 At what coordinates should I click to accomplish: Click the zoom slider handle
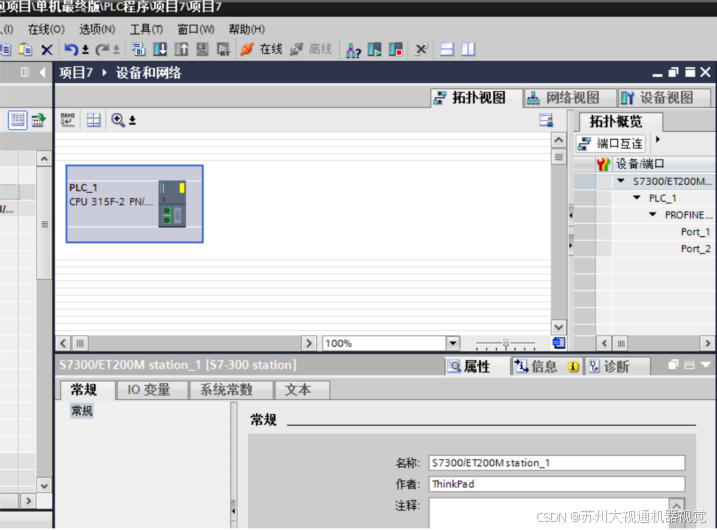point(506,343)
